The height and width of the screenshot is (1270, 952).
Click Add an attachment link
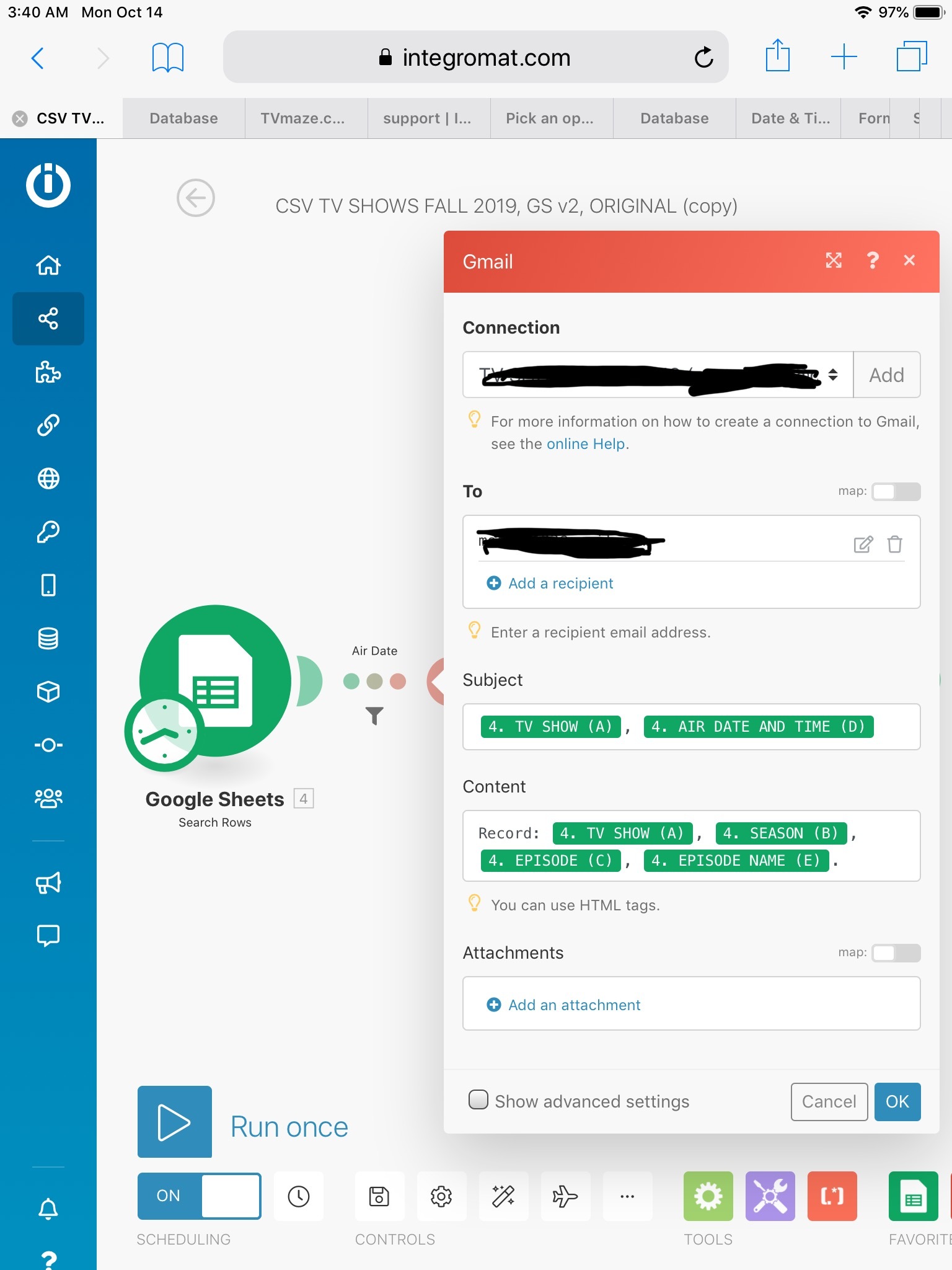click(x=564, y=1005)
